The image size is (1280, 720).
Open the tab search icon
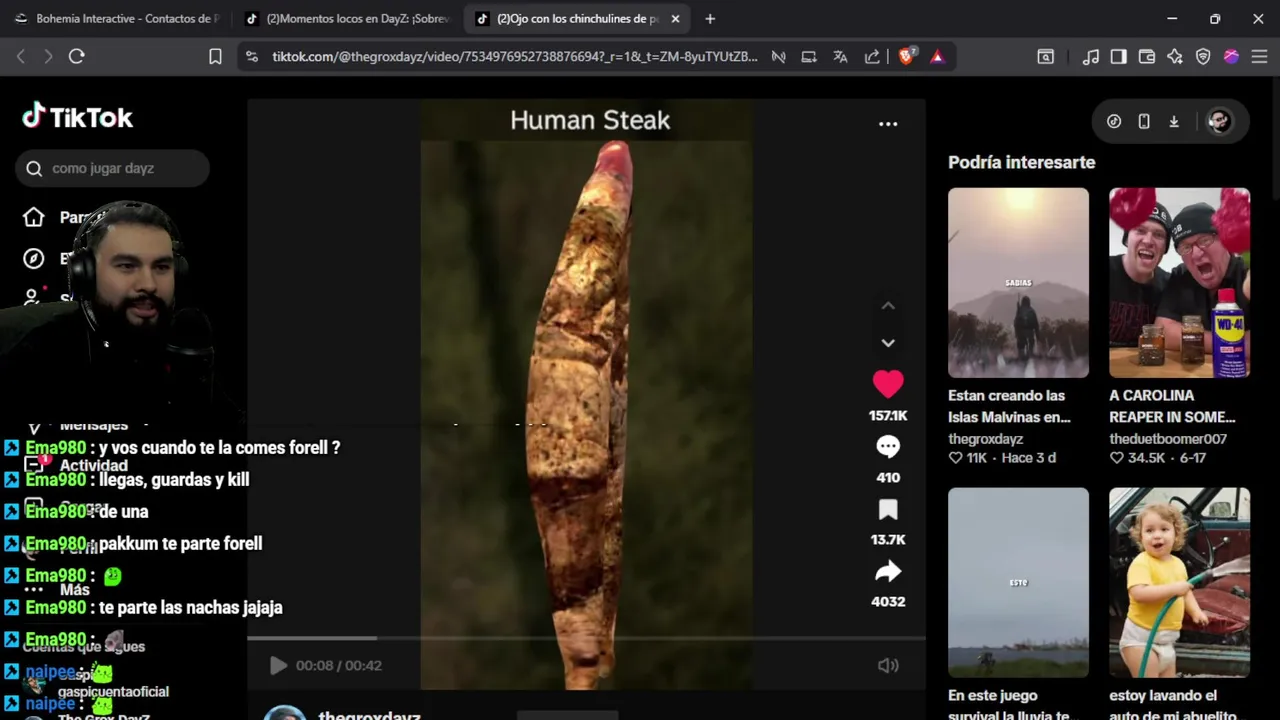(1046, 57)
